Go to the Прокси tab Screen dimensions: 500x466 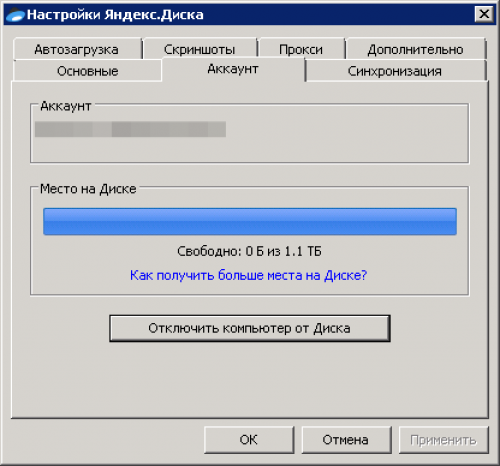tap(301, 49)
